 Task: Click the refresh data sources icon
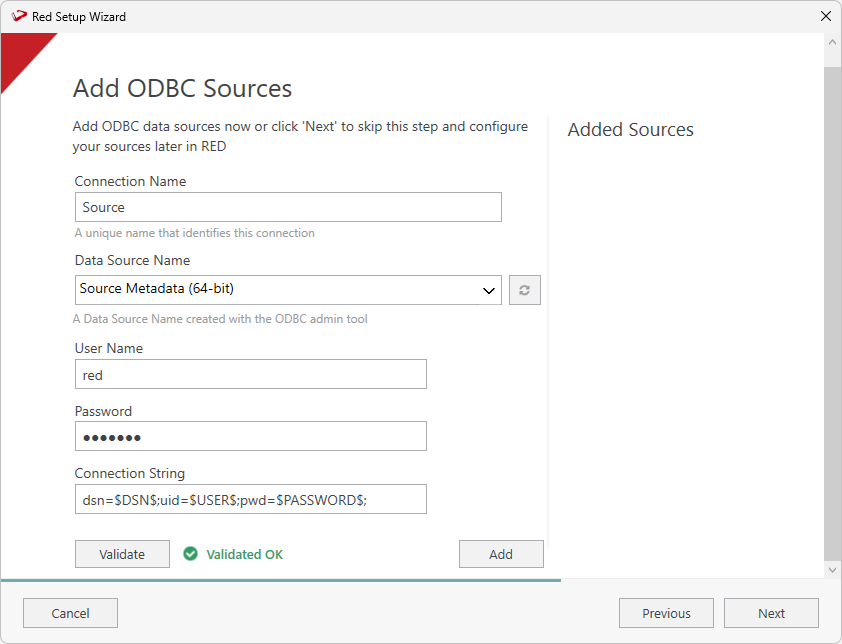525,291
